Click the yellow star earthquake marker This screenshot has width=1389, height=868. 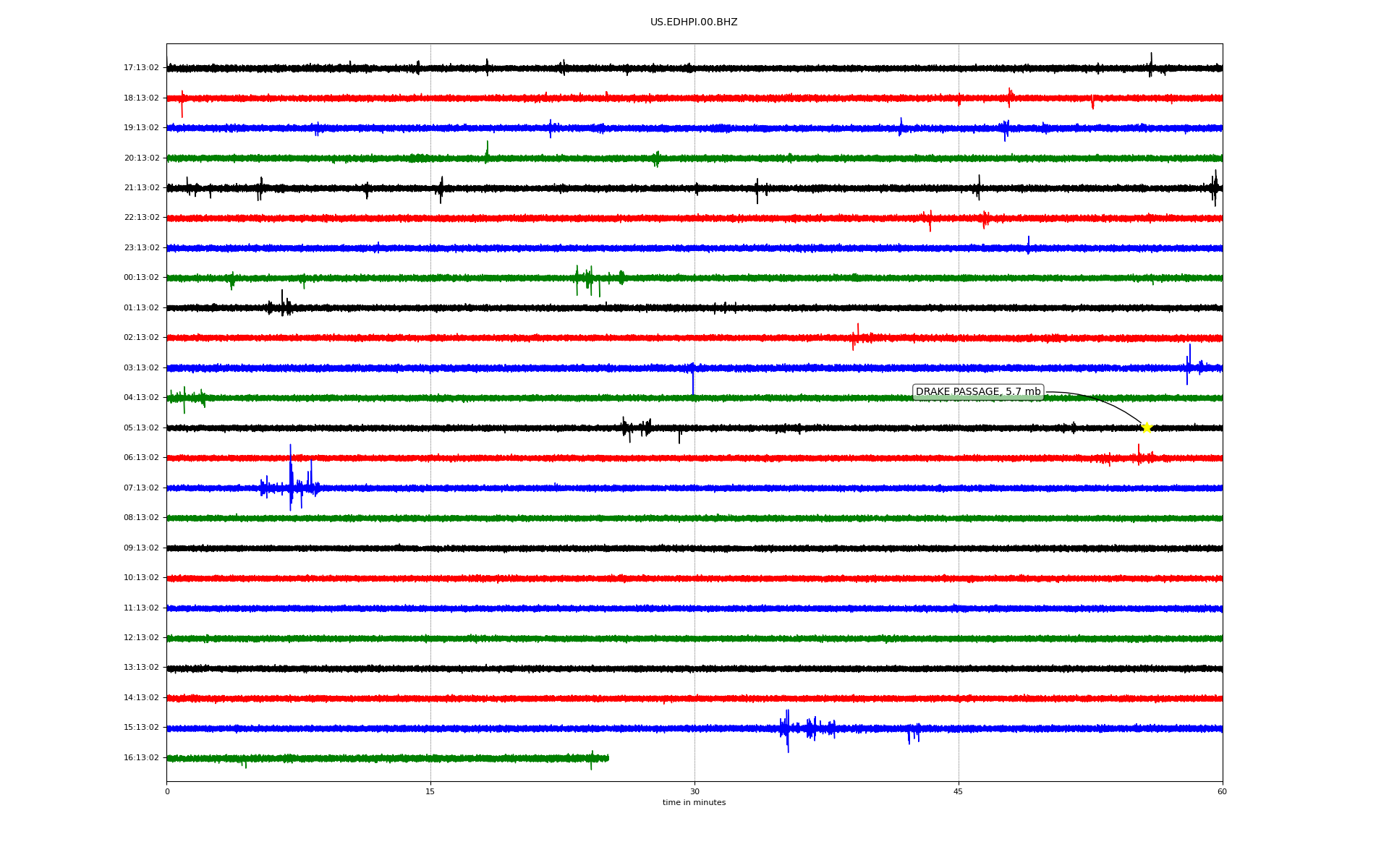point(1146,427)
